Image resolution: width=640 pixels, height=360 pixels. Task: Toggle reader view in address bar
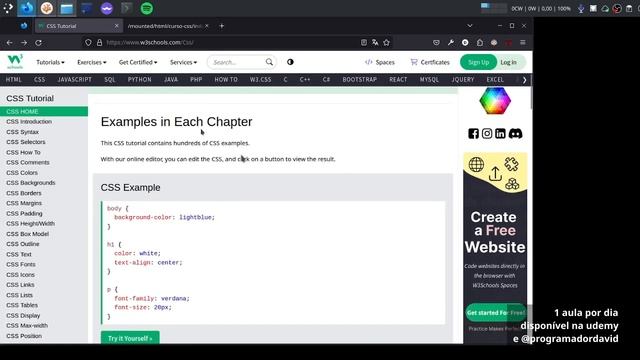coord(364,42)
